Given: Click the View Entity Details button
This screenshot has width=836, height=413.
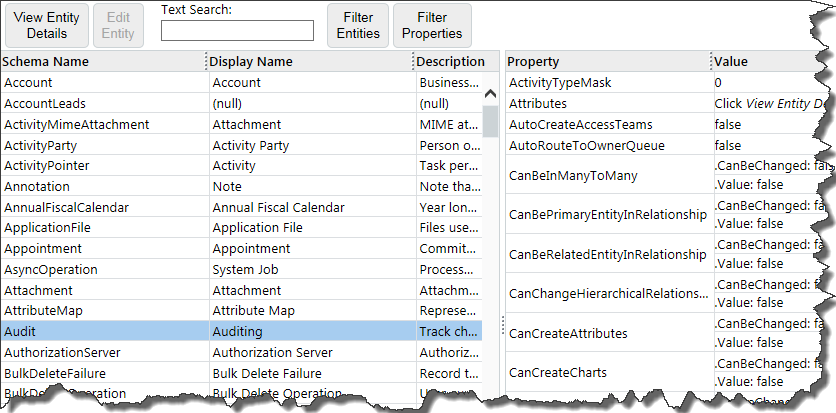Looking at the screenshot, I should tap(46, 26).
